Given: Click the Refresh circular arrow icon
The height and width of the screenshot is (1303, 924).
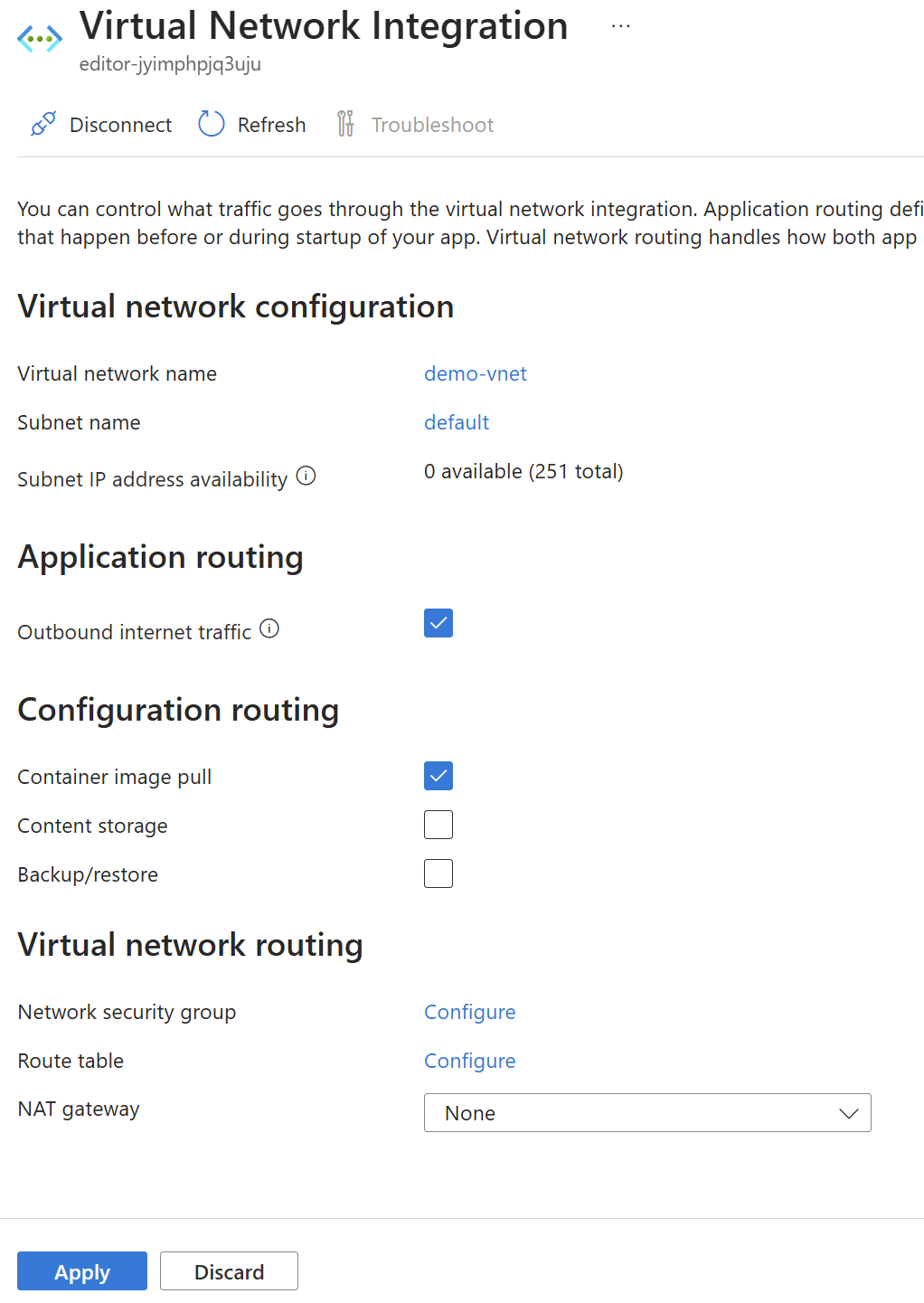Looking at the screenshot, I should 211,124.
